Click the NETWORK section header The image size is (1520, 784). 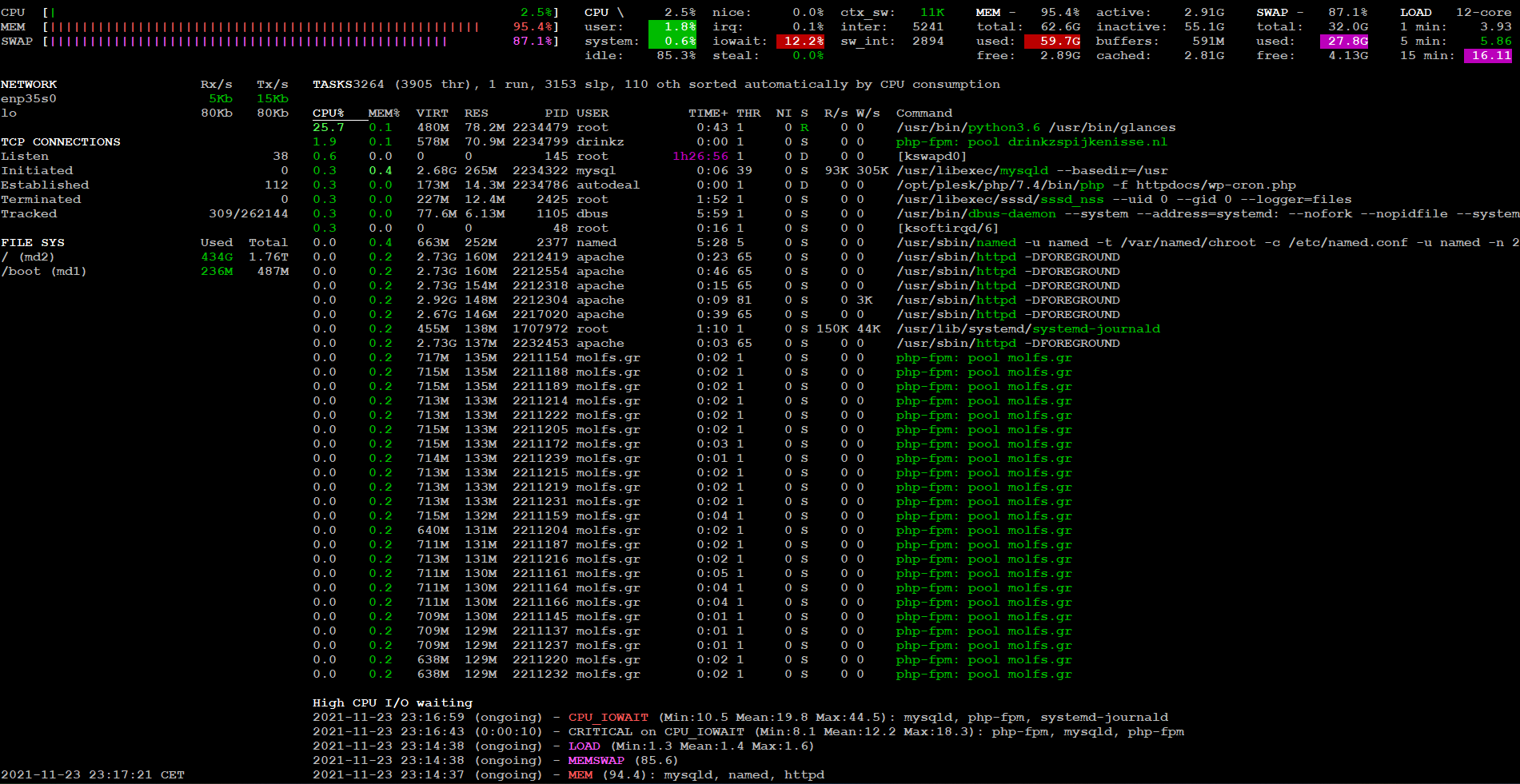29,85
